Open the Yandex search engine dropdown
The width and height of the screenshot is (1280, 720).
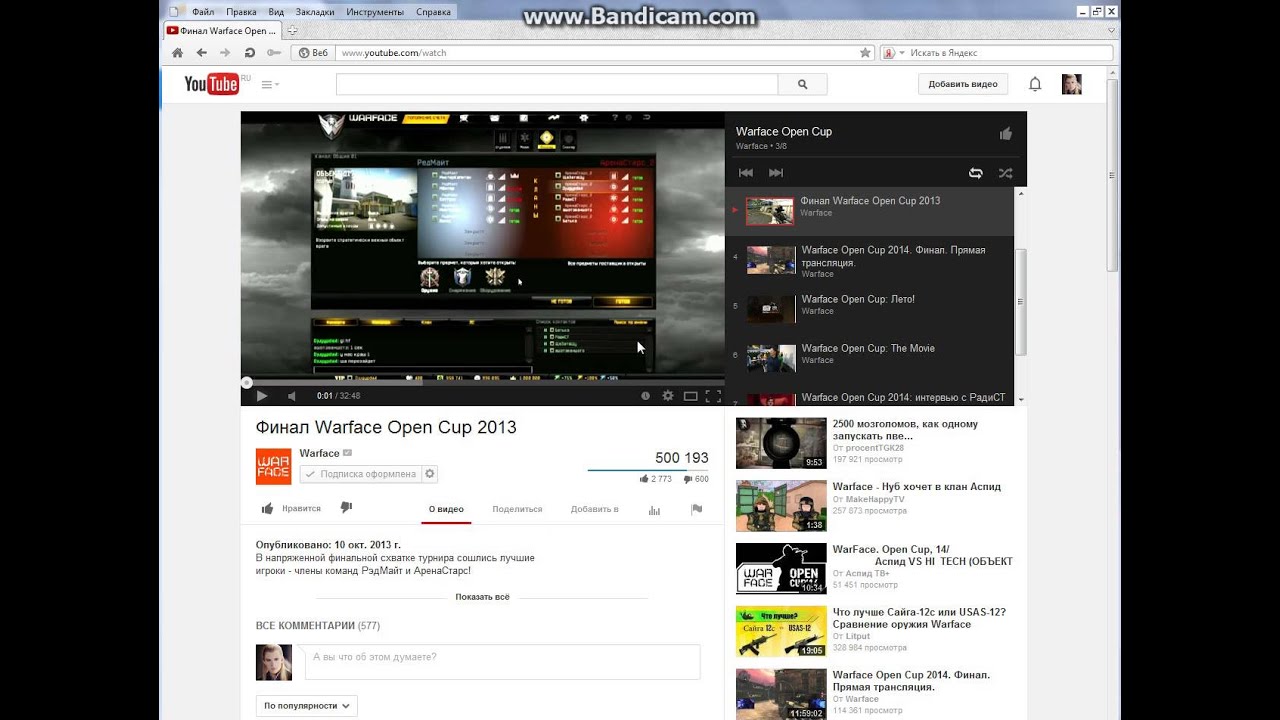tap(892, 53)
